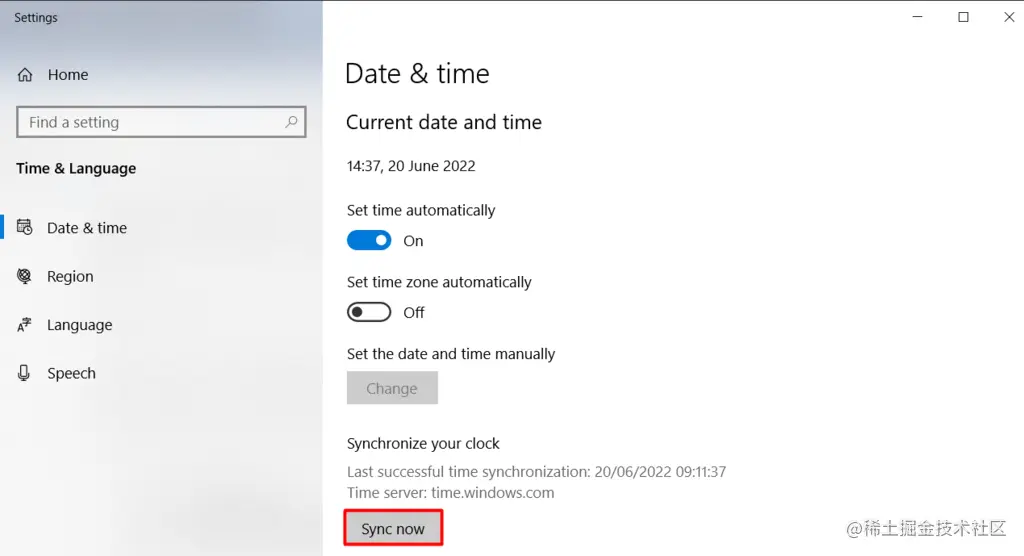Click the Speech microphone icon
This screenshot has height=556, width=1024.
point(24,373)
